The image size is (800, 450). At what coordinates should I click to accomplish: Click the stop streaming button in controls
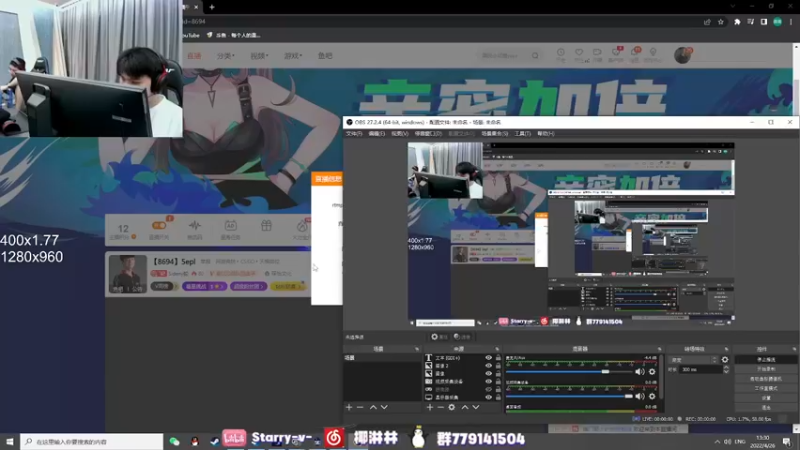766,360
